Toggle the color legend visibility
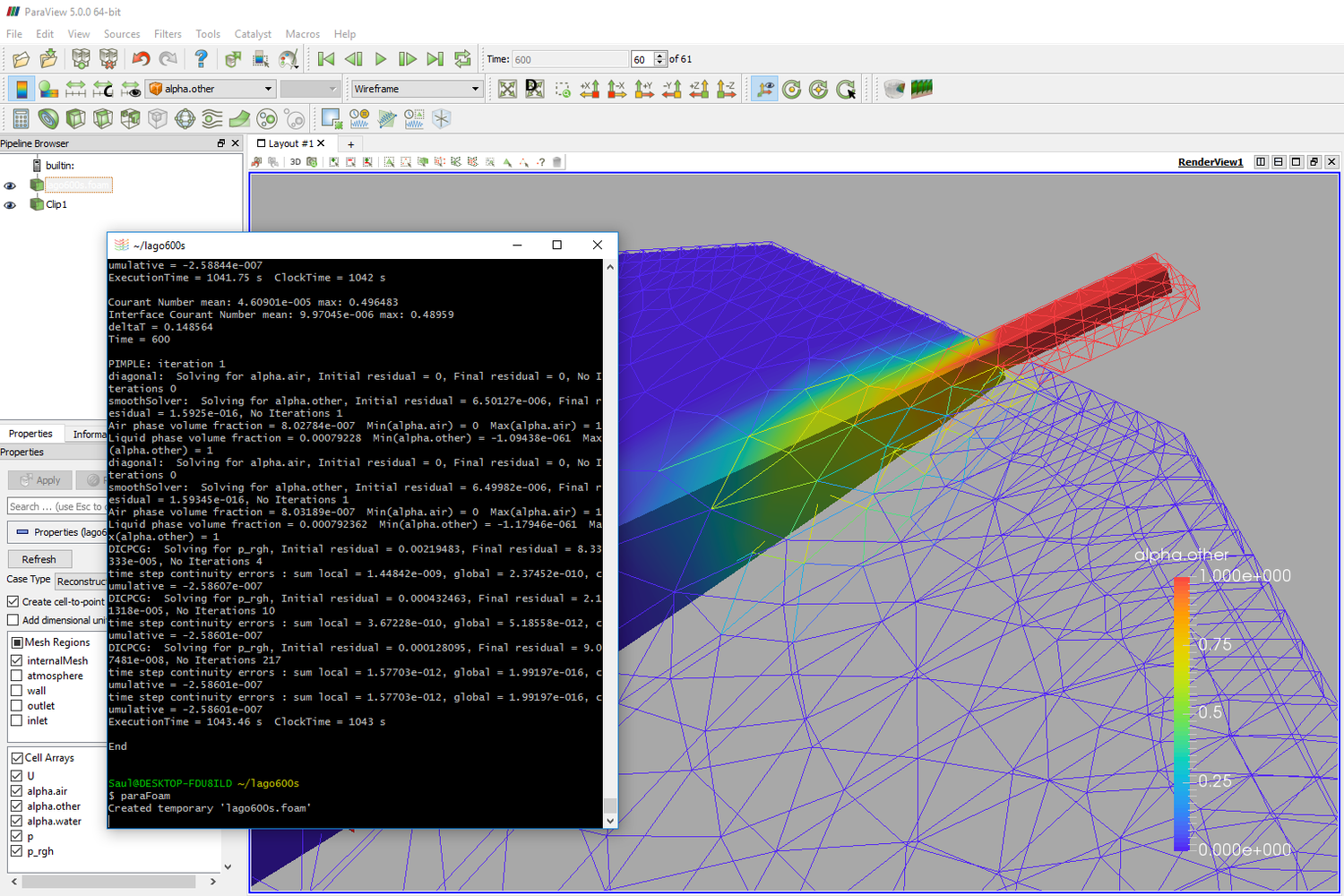The image size is (1344, 896). (20, 89)
